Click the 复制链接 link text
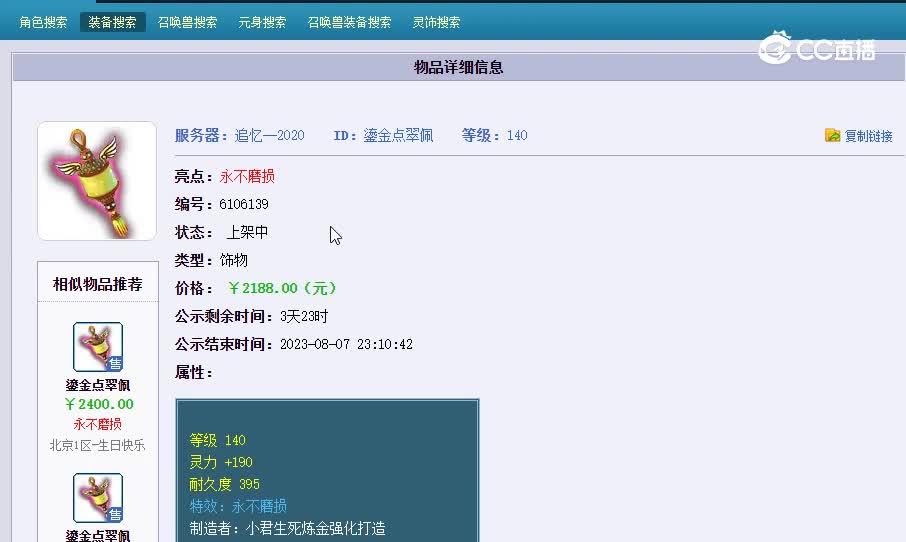The width and height of the screenshot is (906, 542). (x=868, y=136)
